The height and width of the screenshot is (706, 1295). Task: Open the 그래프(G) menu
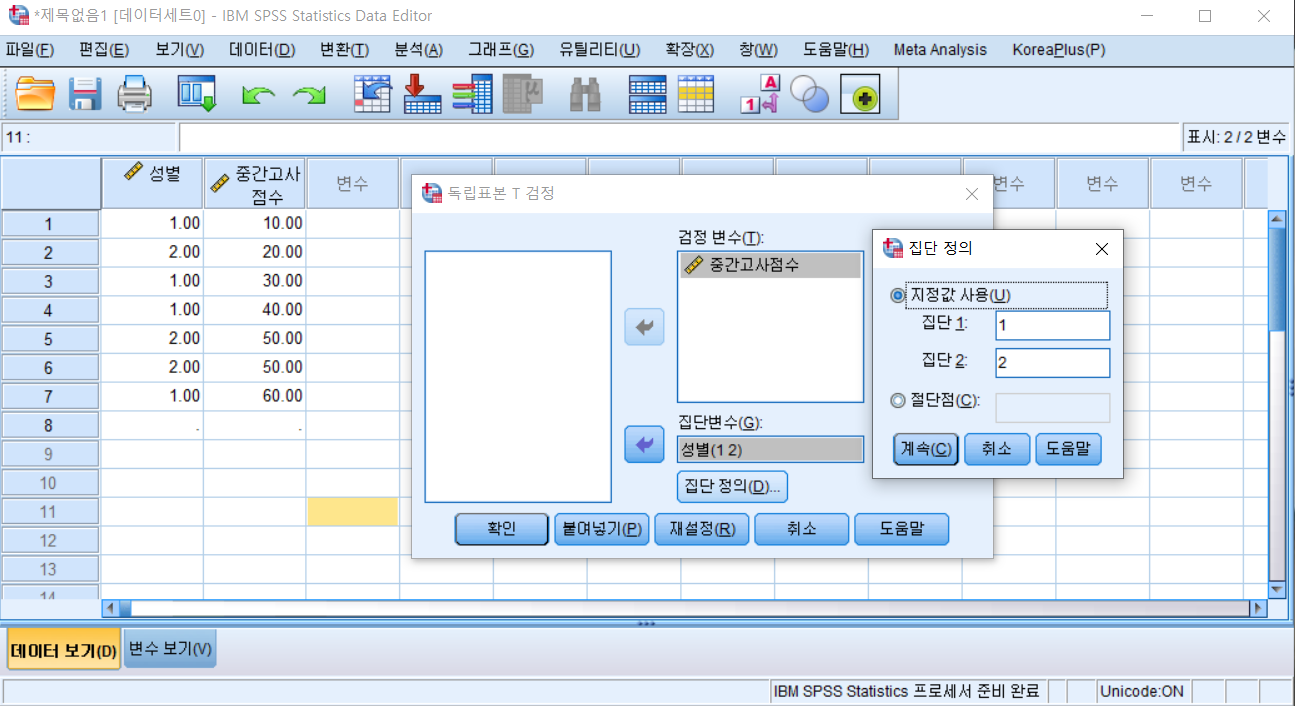[501, 50]
